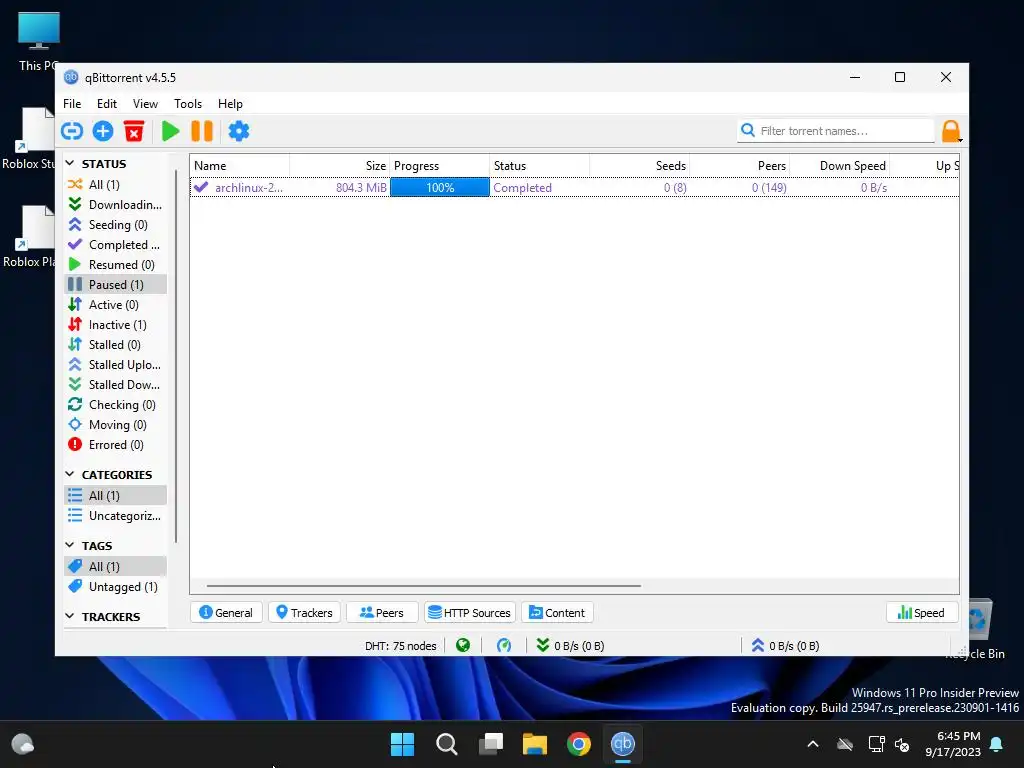Select the Completed status filter
The width and height of the screenshot is (1024, 768).
115,245
